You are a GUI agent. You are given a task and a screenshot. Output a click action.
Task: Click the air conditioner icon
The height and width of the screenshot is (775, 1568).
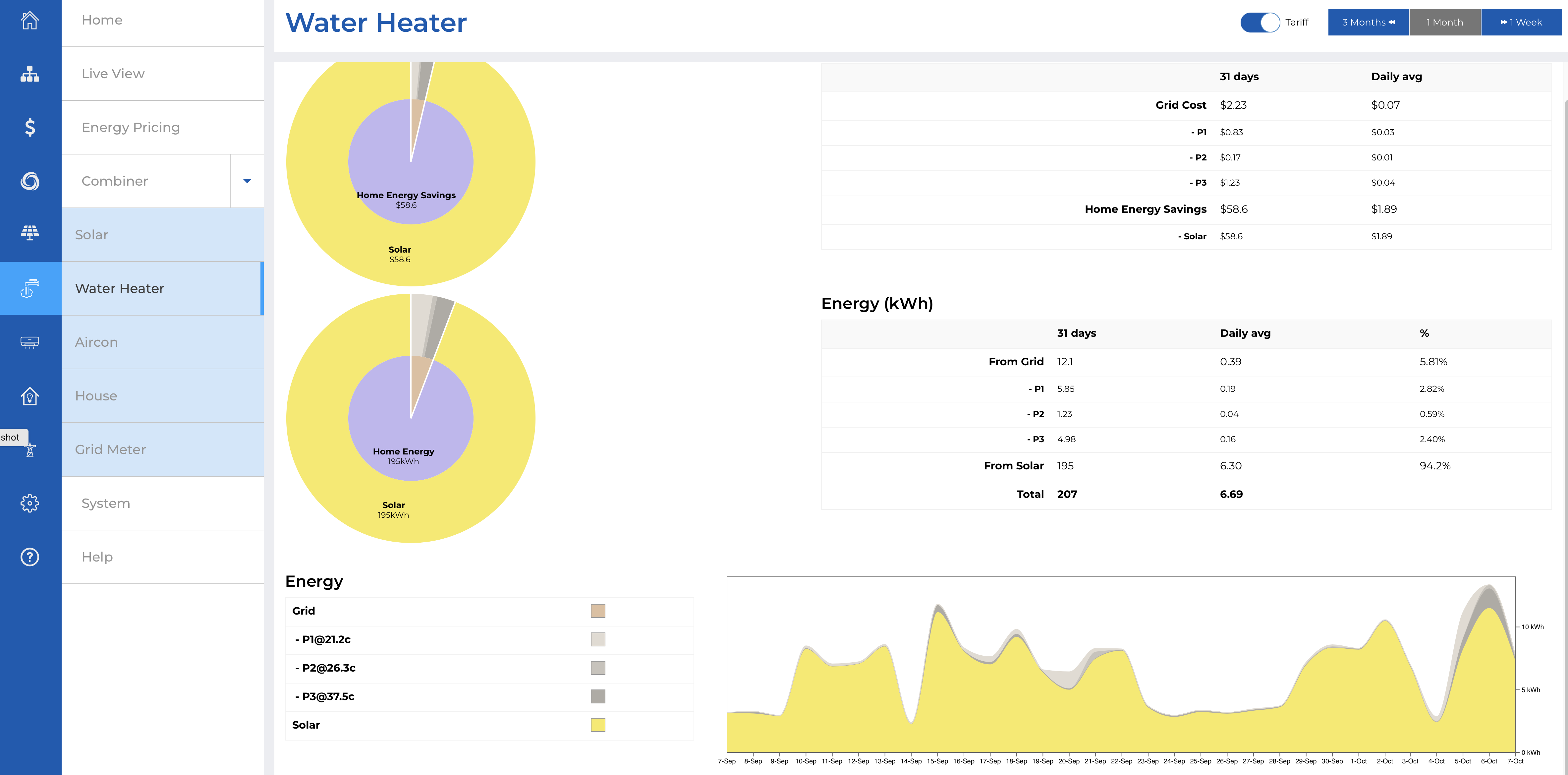(30, 341)
